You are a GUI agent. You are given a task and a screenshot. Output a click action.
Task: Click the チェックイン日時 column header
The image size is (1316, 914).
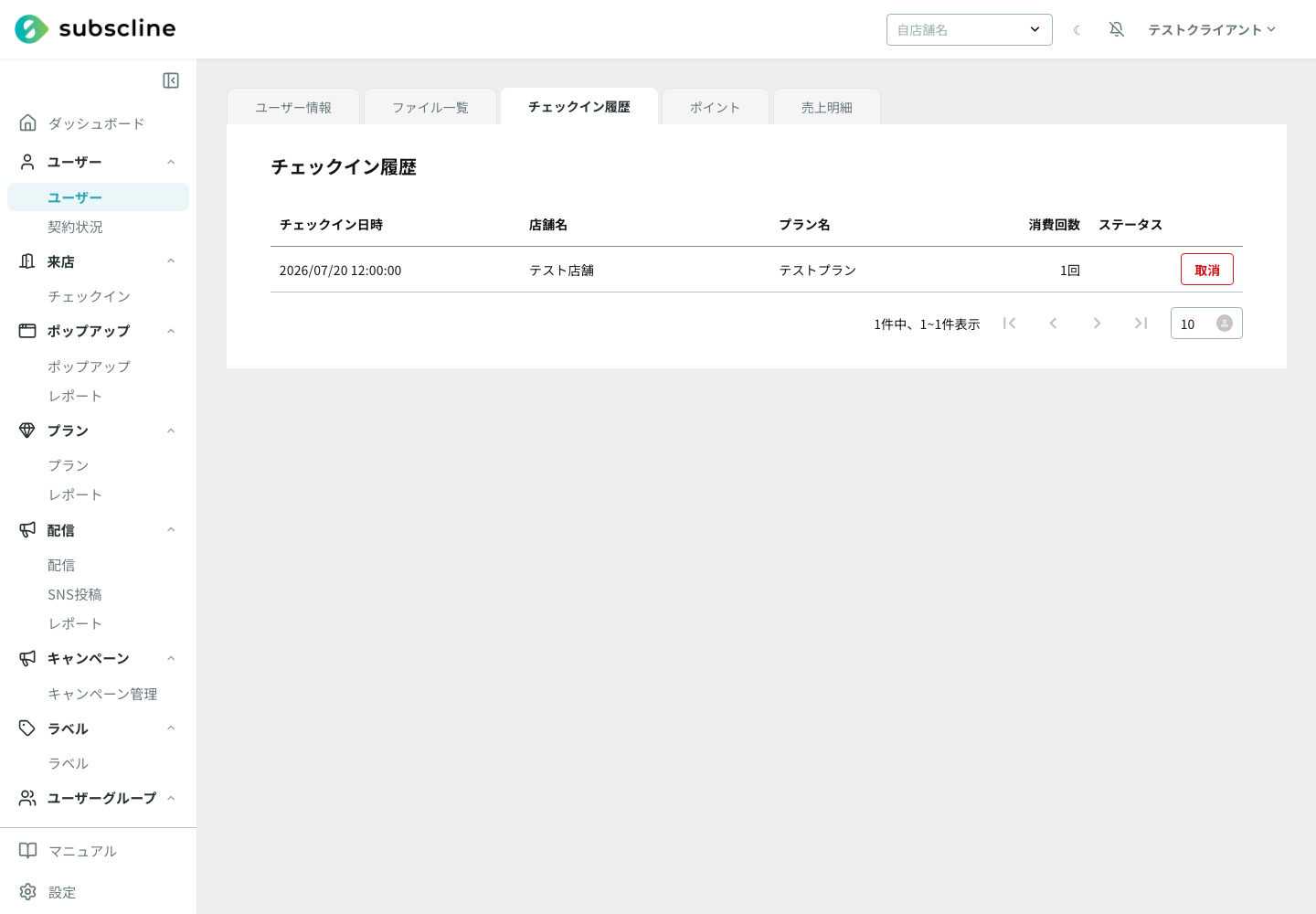[331, 225]
